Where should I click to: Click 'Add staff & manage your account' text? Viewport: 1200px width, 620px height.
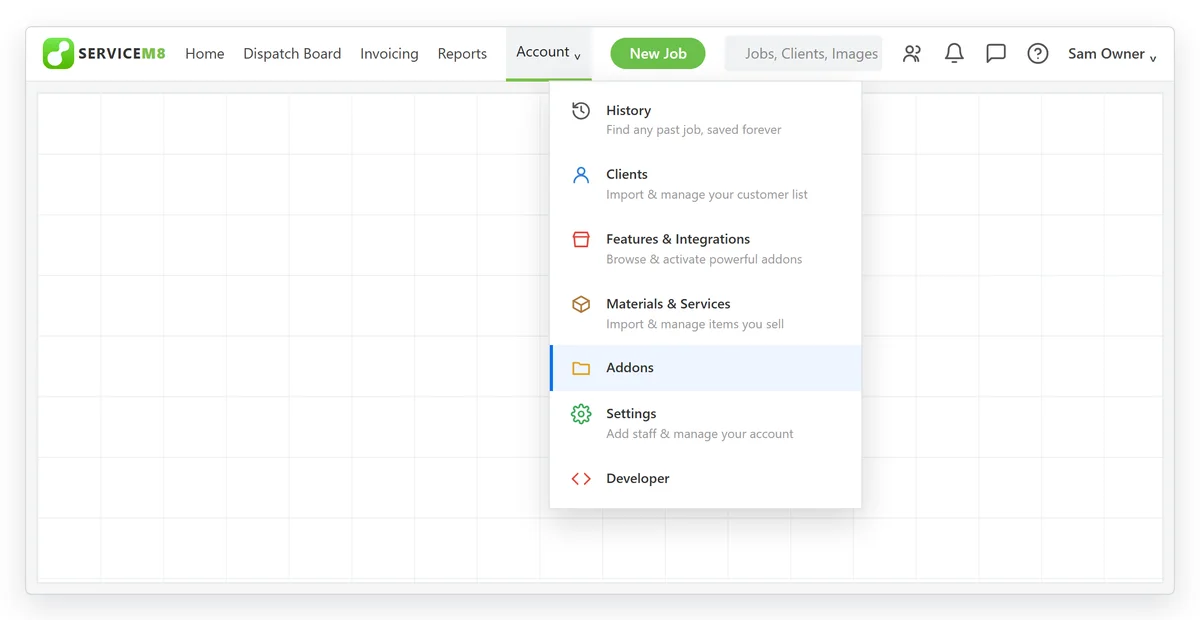[700, 434]
